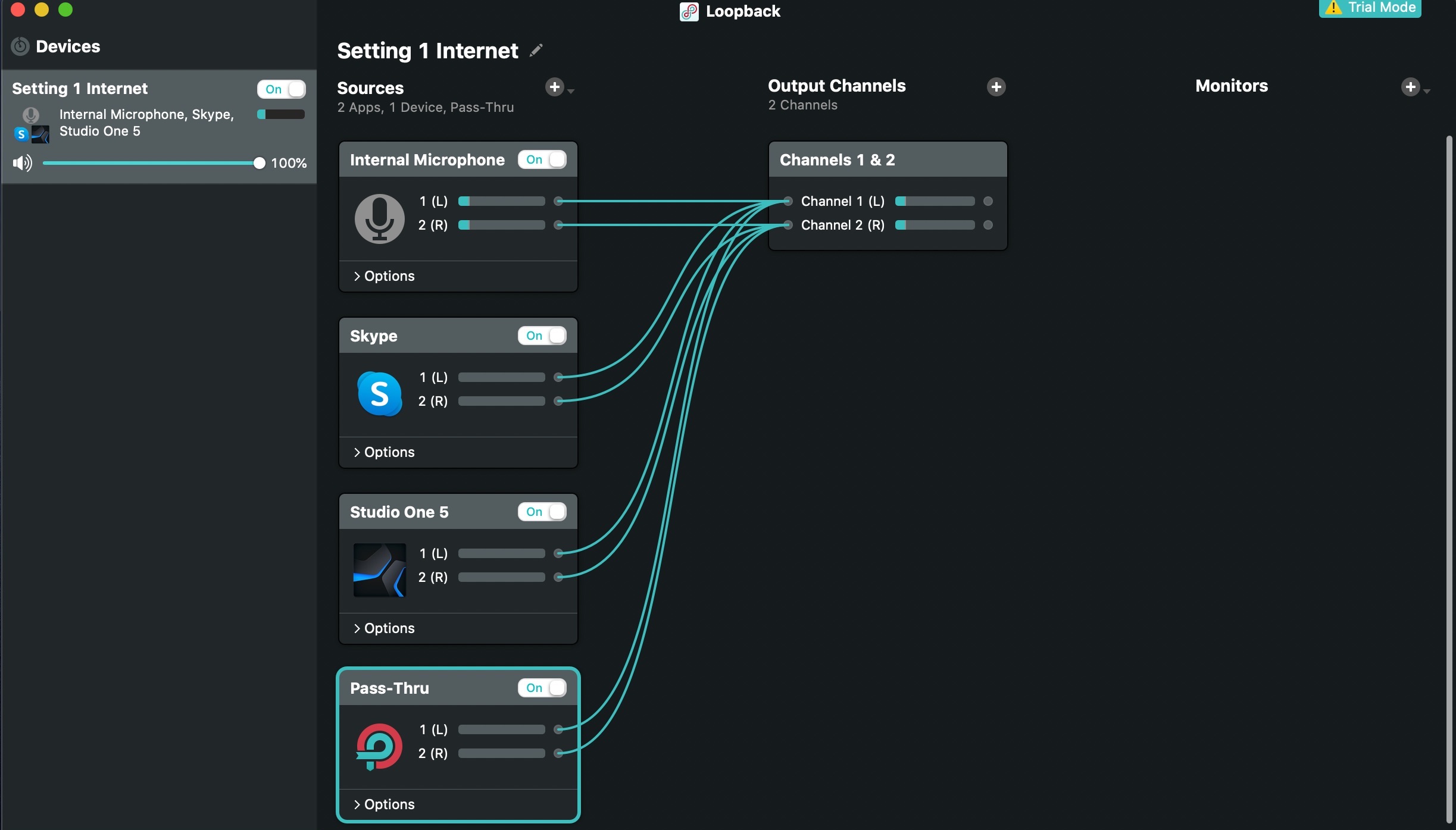The width and height of the screenshot is (1456, 830).
Task: Switch off Studio One 5 source
Action: [542, 512]
